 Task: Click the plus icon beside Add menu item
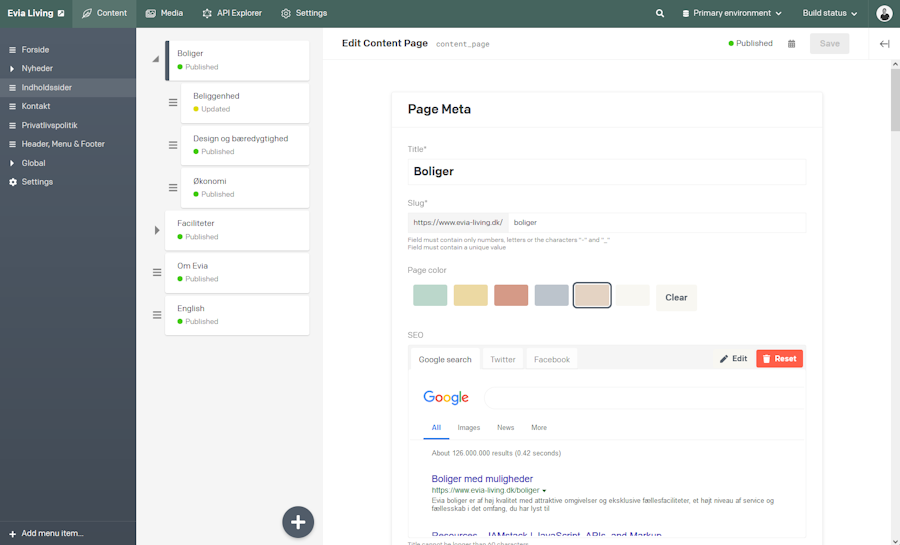click(x=13, y=534)
